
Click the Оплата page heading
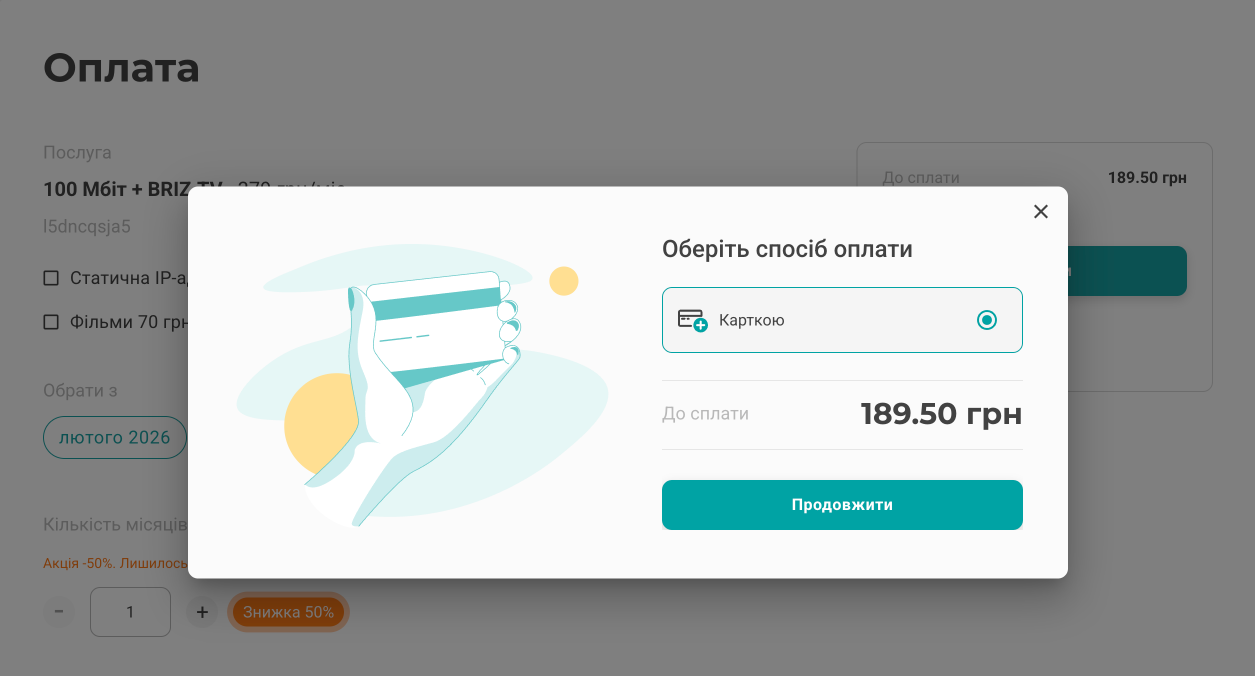click(x=122, y=67)
